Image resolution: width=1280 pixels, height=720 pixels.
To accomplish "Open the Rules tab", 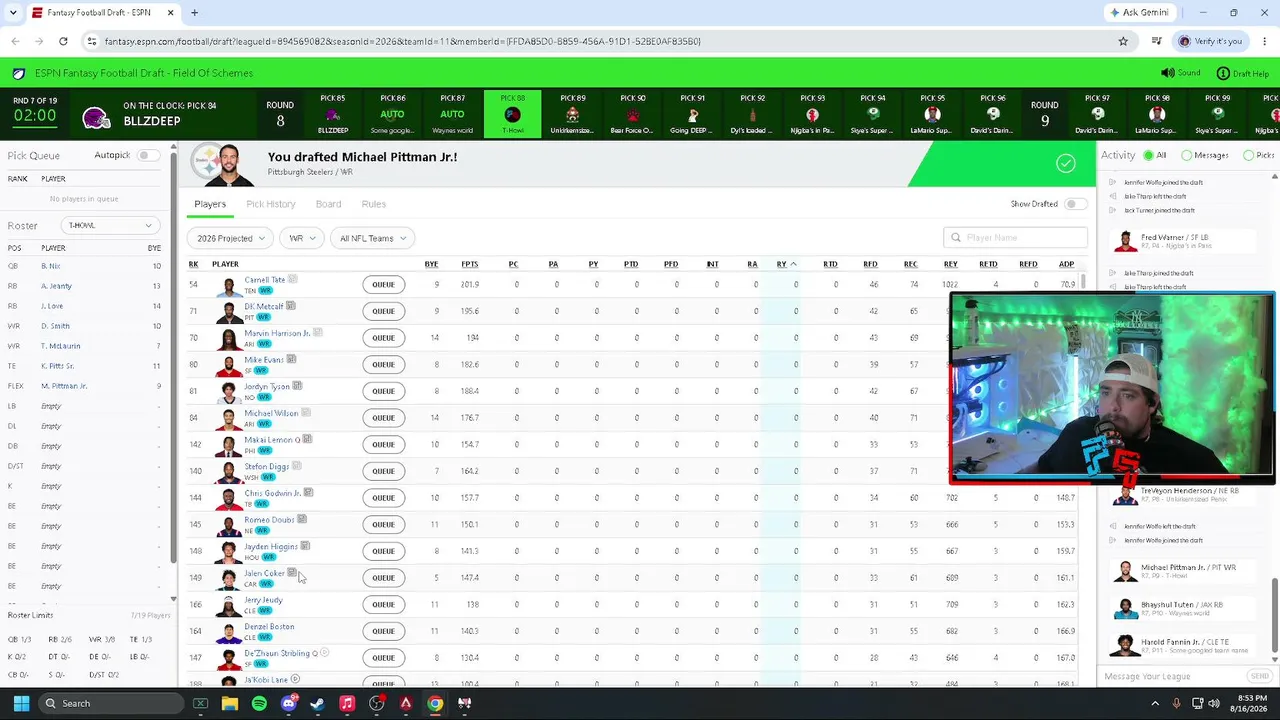I will coord(374,204).
